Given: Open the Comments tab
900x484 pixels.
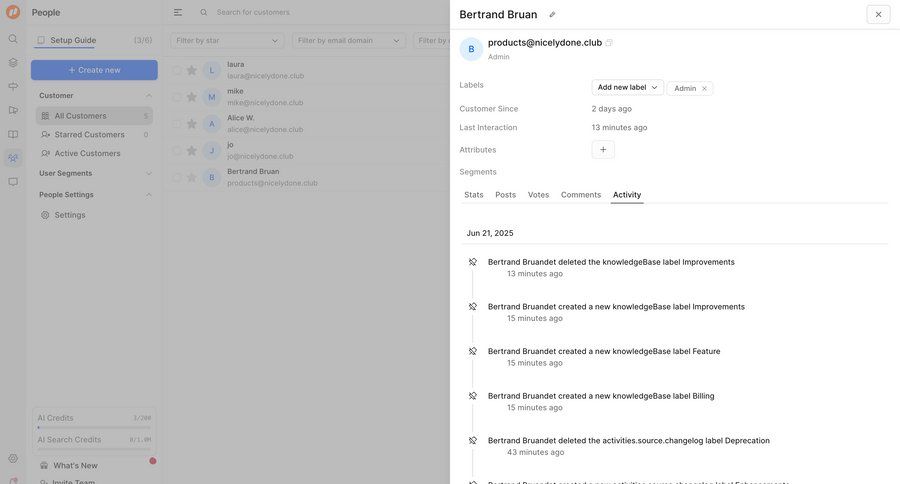Looking at the screenshot, I should point(581,195).
